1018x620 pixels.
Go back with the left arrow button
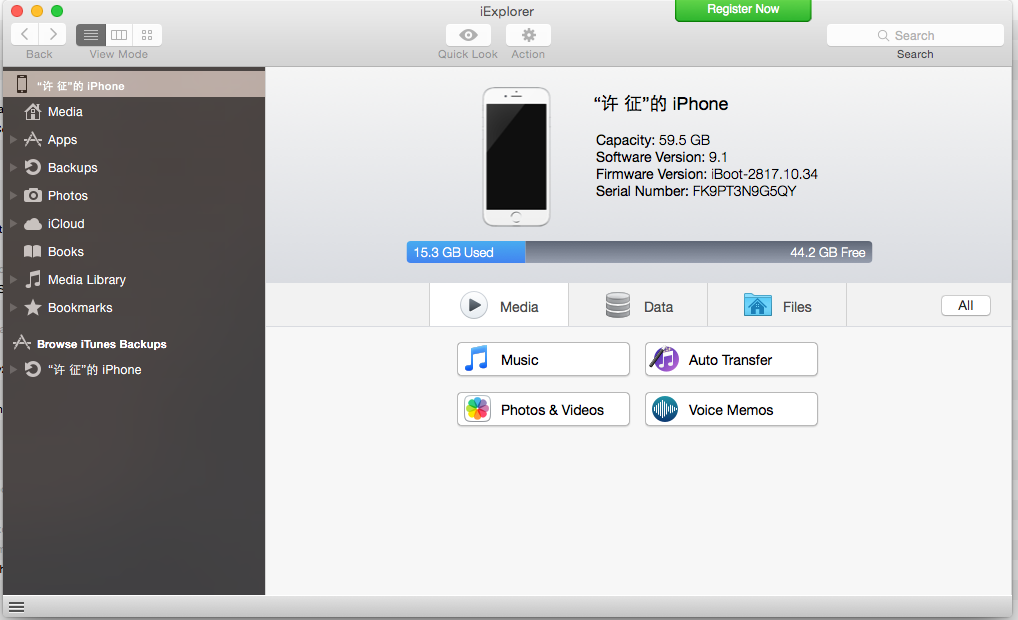point(25,34)
